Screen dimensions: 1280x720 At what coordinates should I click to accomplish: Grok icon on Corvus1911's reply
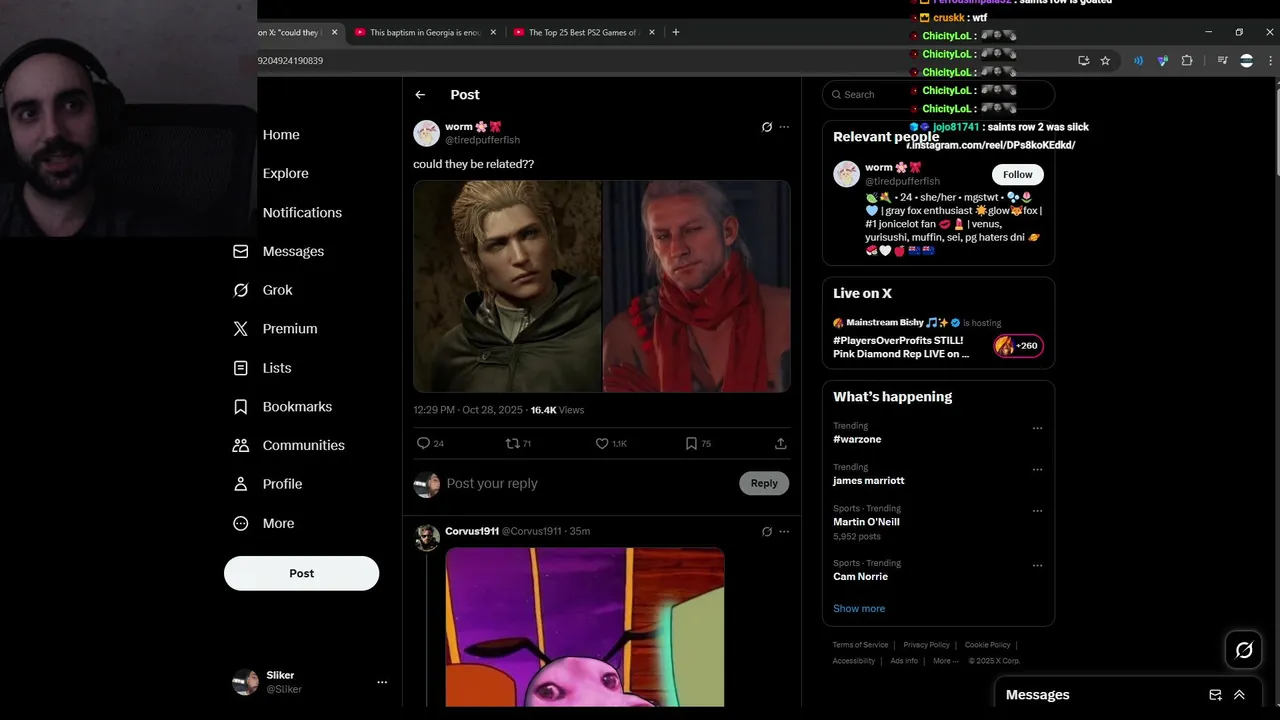point(767,531)
